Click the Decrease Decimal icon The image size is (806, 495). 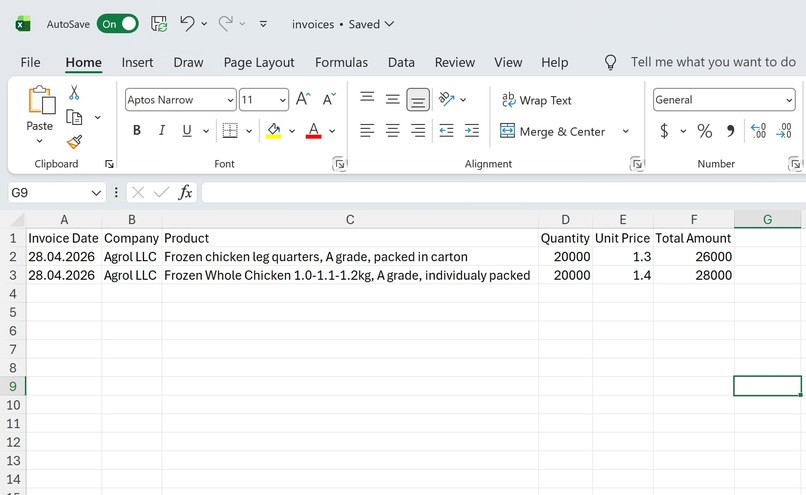click(x=784, y=131)
